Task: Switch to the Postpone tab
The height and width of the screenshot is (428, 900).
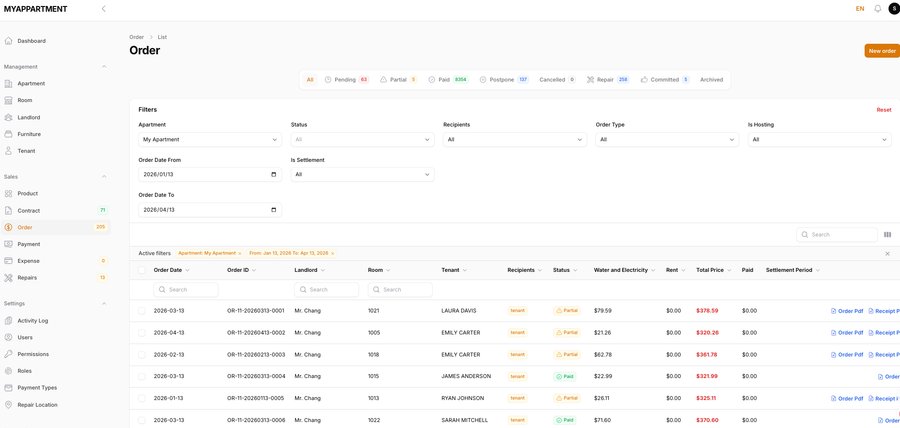Action: point(504,80)
